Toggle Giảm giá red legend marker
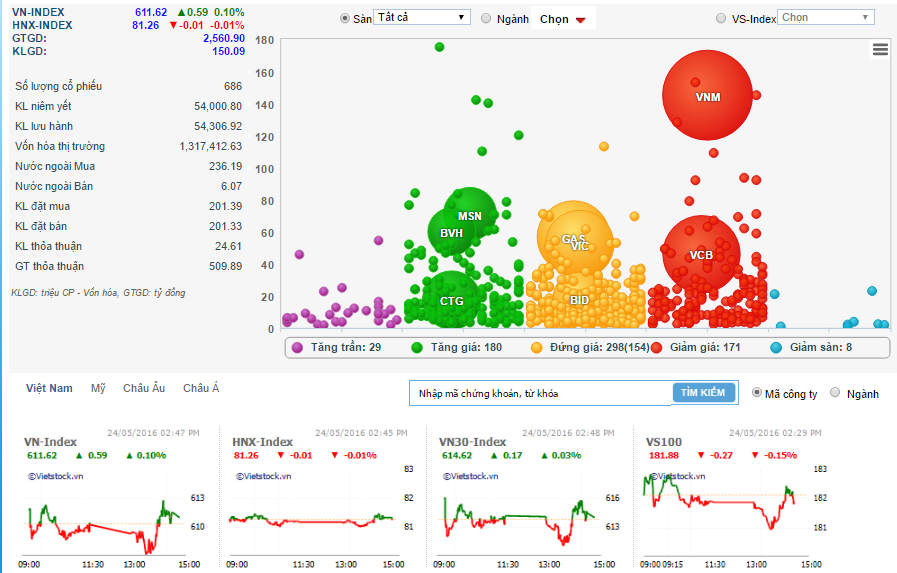The image size is (897, 573). coord(656,348)
